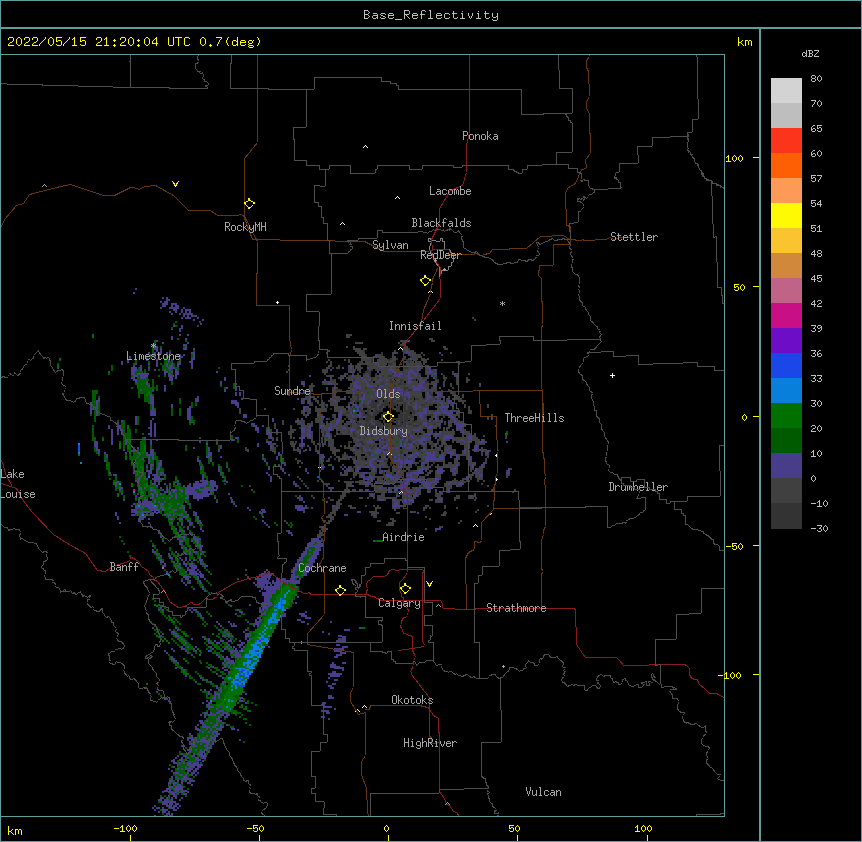Click the dBZ legend heading

[x=810, y=53]
